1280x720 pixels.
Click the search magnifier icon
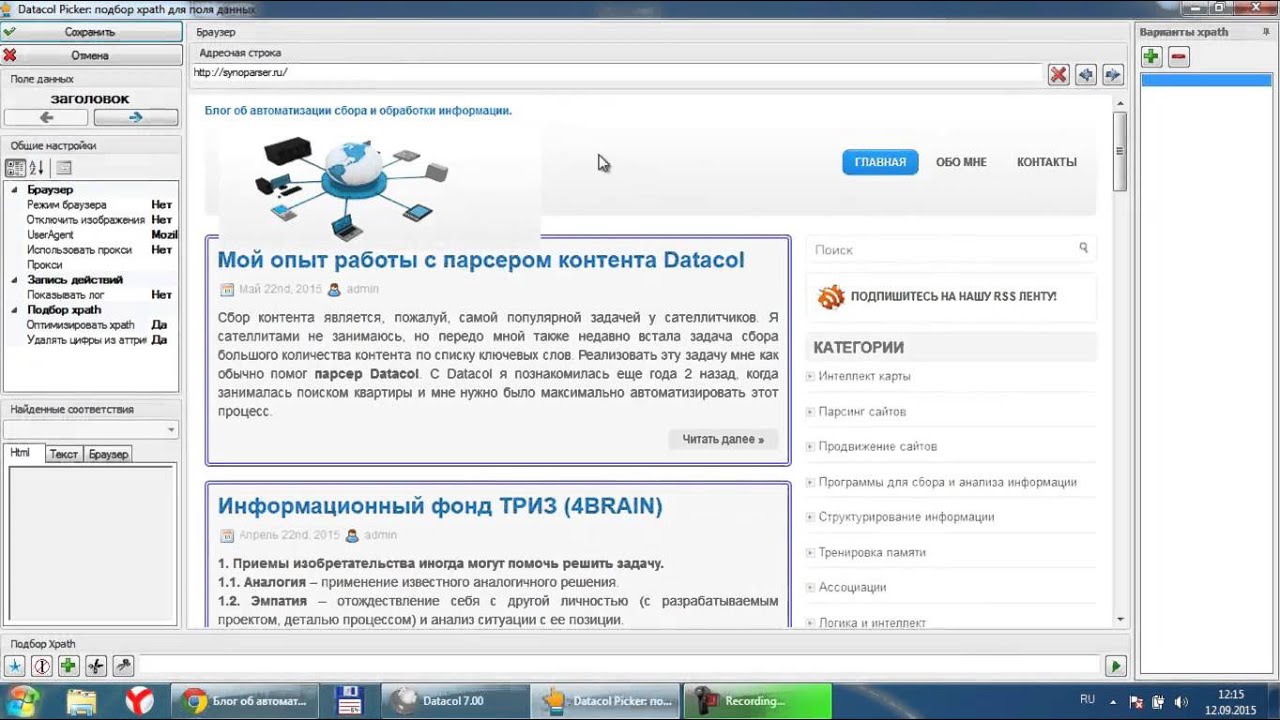1083,247
